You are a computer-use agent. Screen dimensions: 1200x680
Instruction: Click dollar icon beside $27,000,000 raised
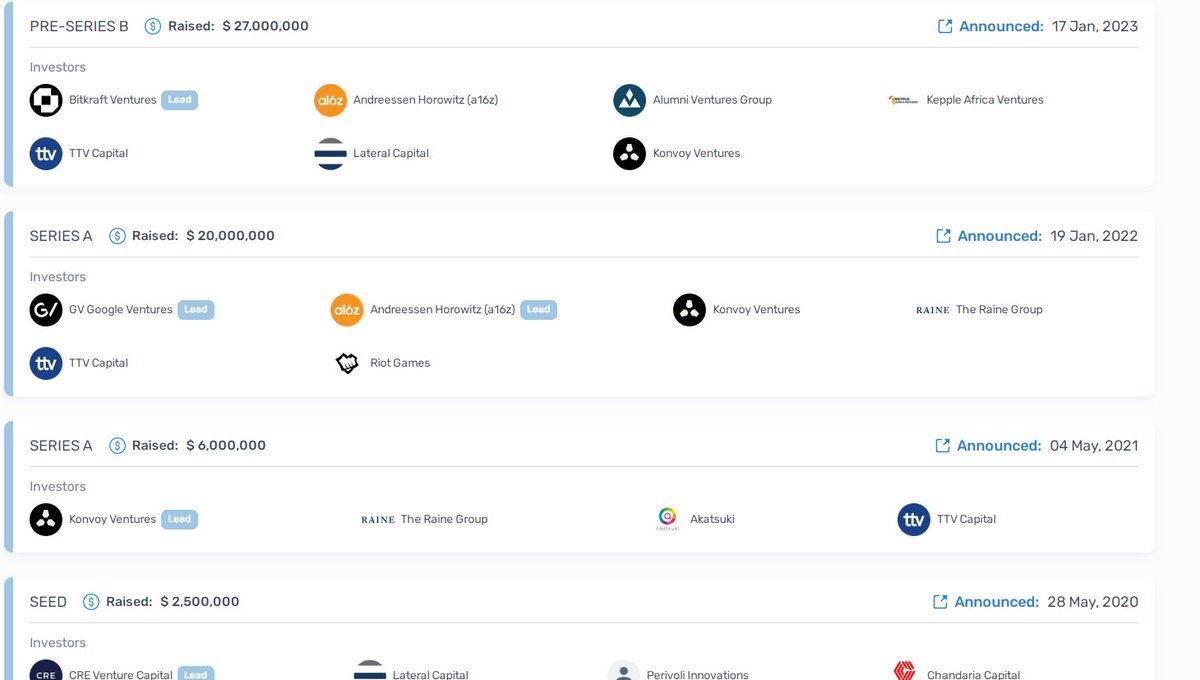click(153, 26)
